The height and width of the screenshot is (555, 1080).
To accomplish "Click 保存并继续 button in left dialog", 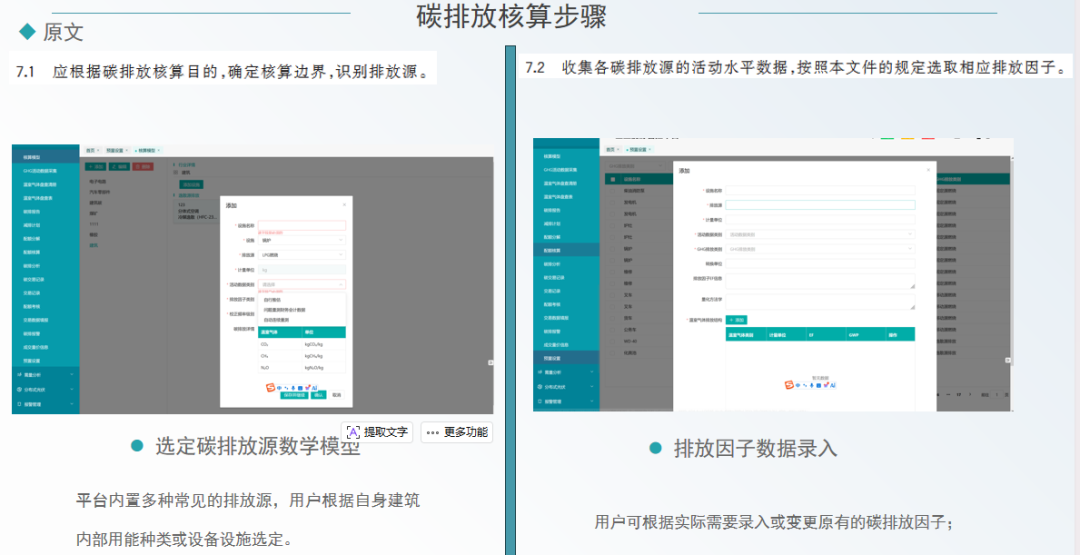I will coord(293,395).
